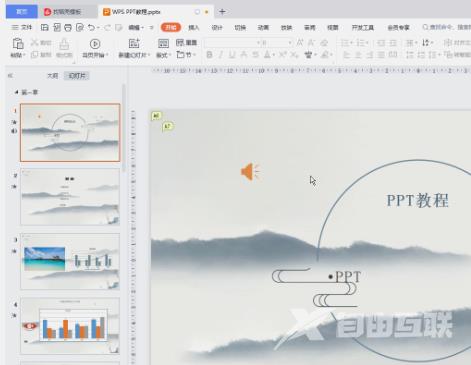Select the third slide thumbnail with beach photo
The width and height of the screenshot is (471, 365).
[70, 261]
